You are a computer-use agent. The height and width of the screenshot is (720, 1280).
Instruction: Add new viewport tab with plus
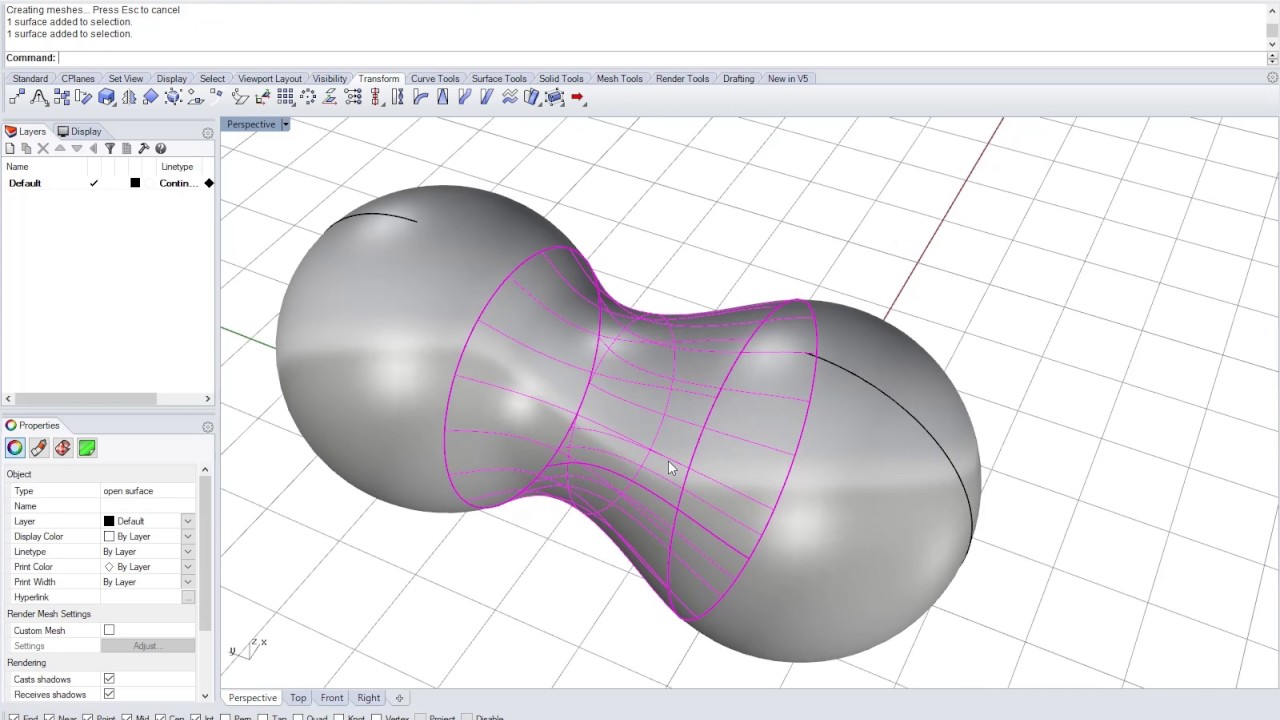[x=399, y=698]
